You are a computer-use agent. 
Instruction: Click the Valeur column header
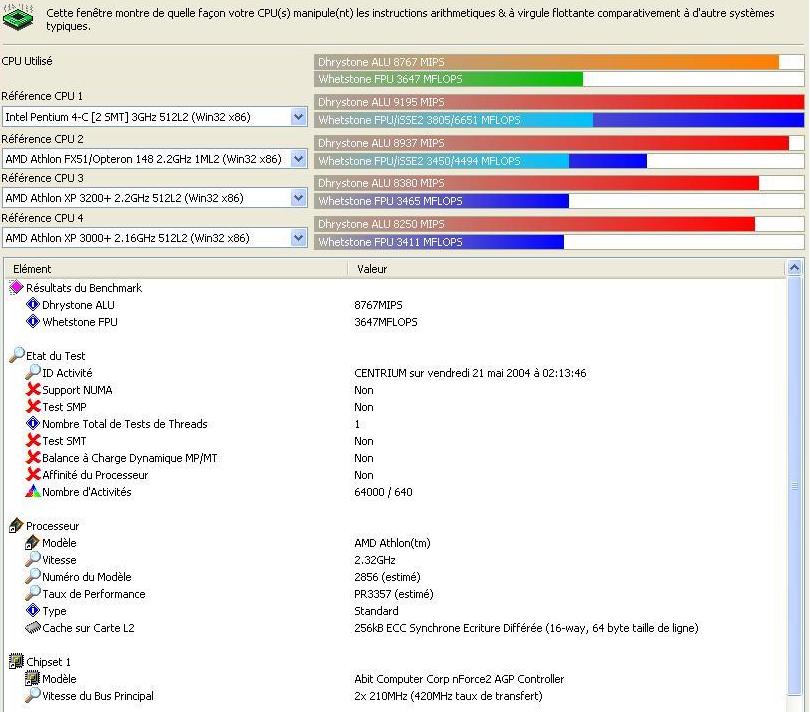pyautogui.click(x=566, y=269)
